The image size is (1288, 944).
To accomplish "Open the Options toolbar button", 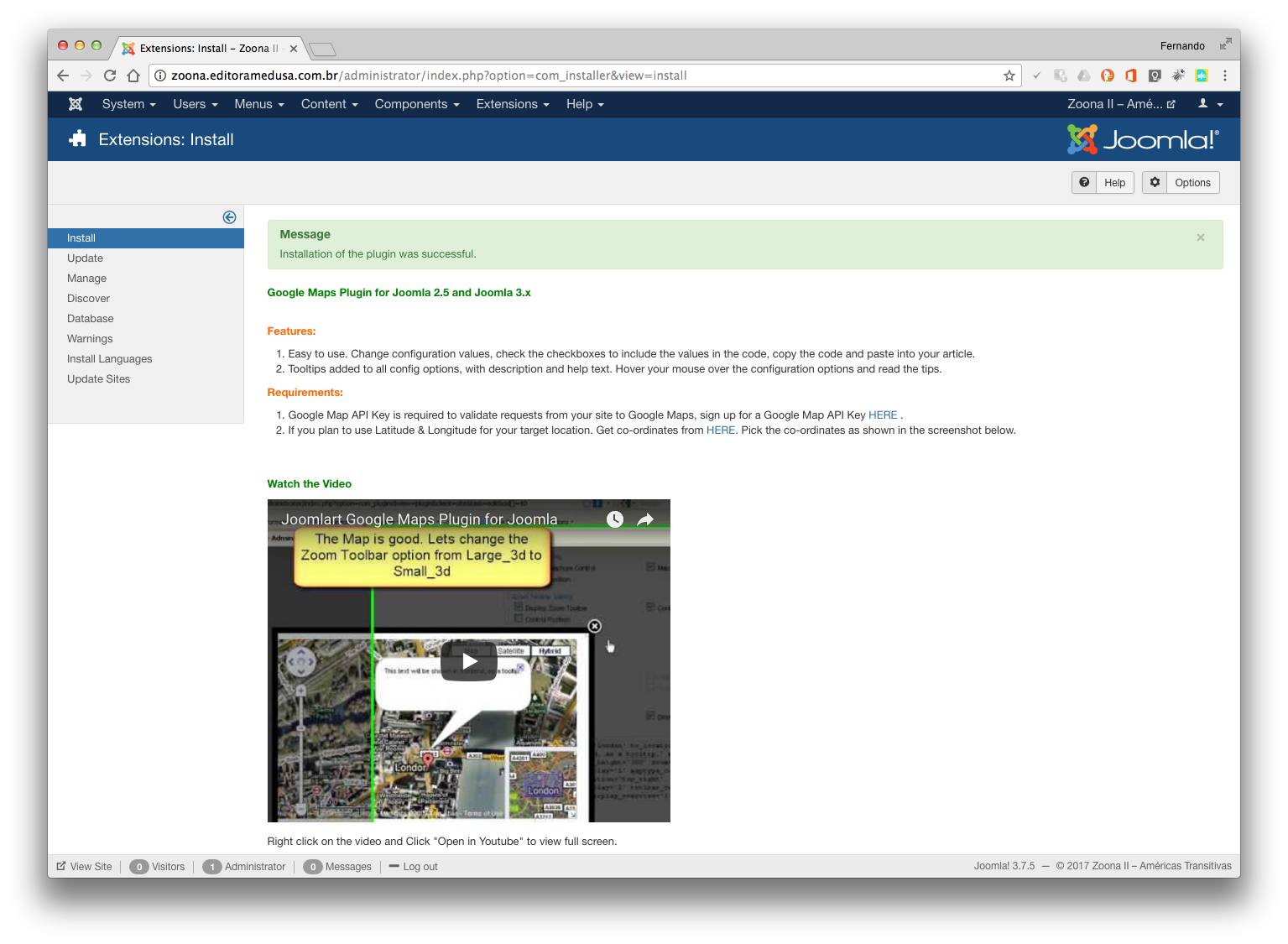I will [1181, 183].
